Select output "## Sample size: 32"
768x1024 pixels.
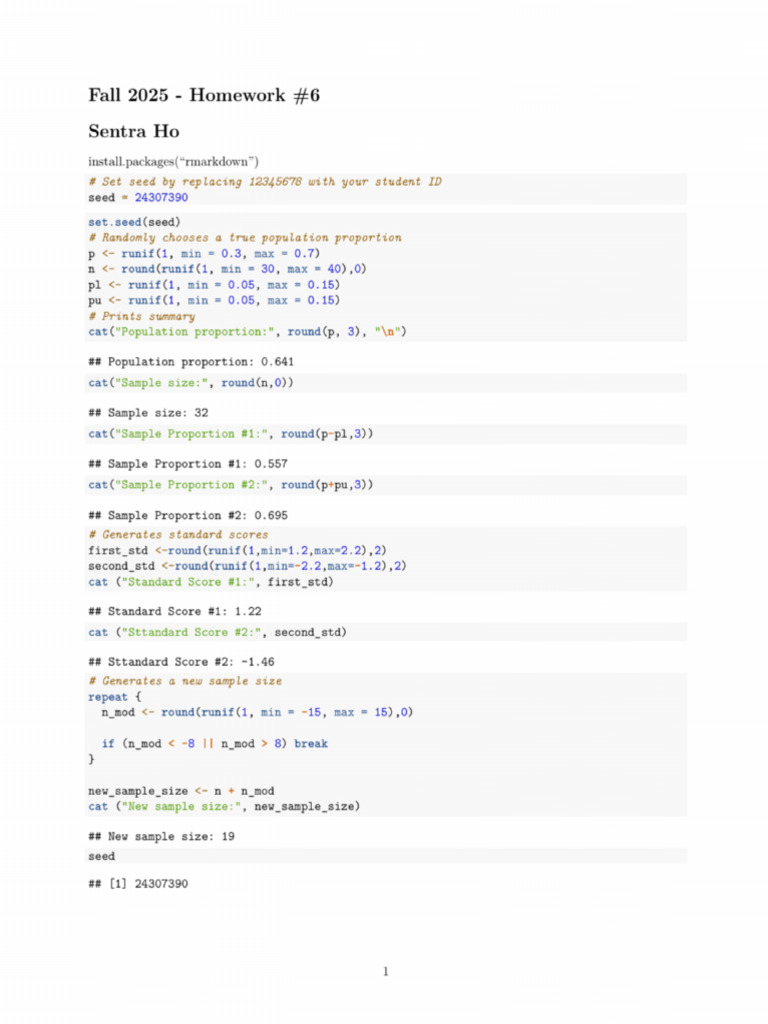[x=148, y=413]
